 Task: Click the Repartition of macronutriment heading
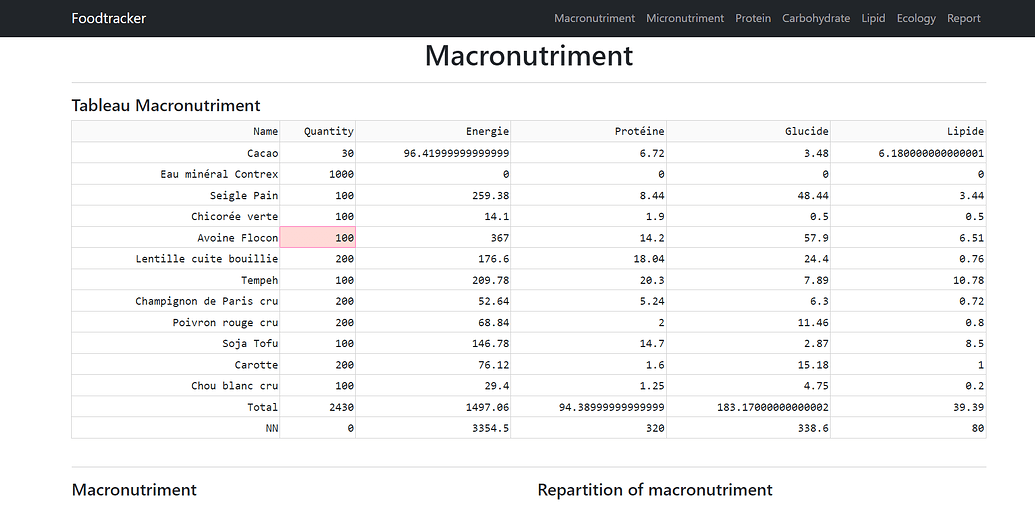tap(655, 490)
